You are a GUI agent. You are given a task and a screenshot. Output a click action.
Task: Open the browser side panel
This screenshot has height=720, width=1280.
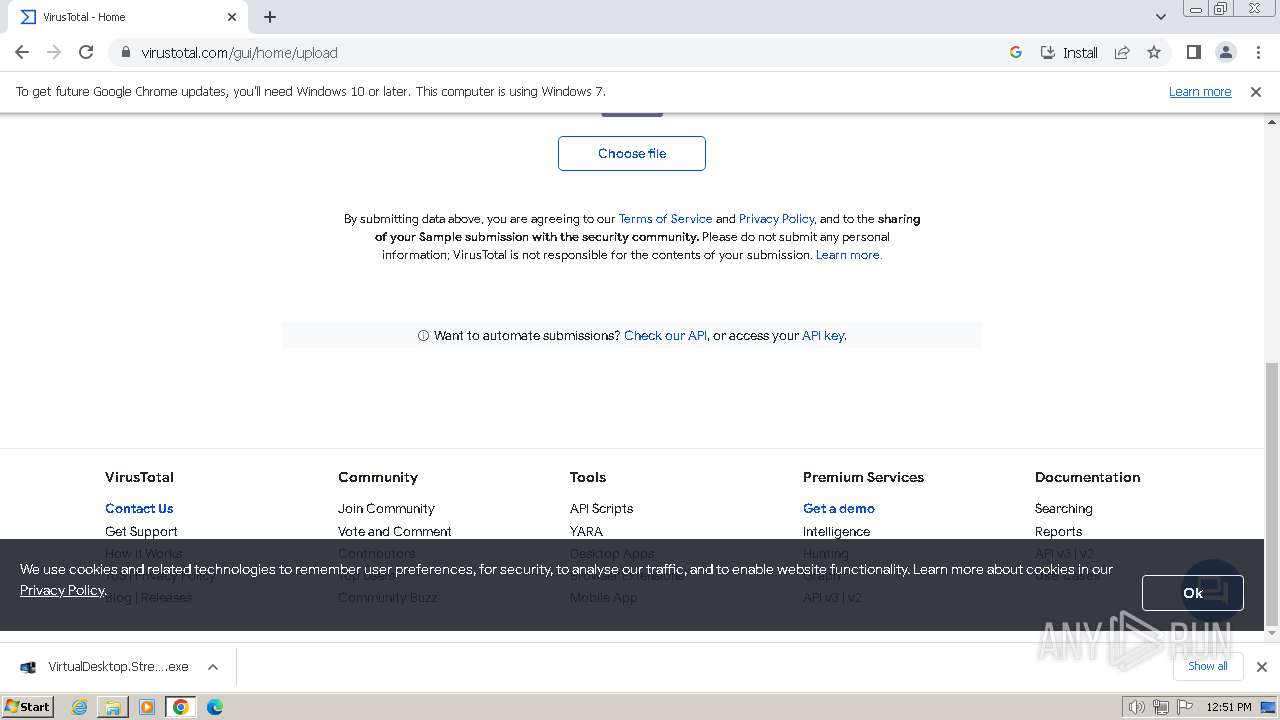tap(1193, 52)
